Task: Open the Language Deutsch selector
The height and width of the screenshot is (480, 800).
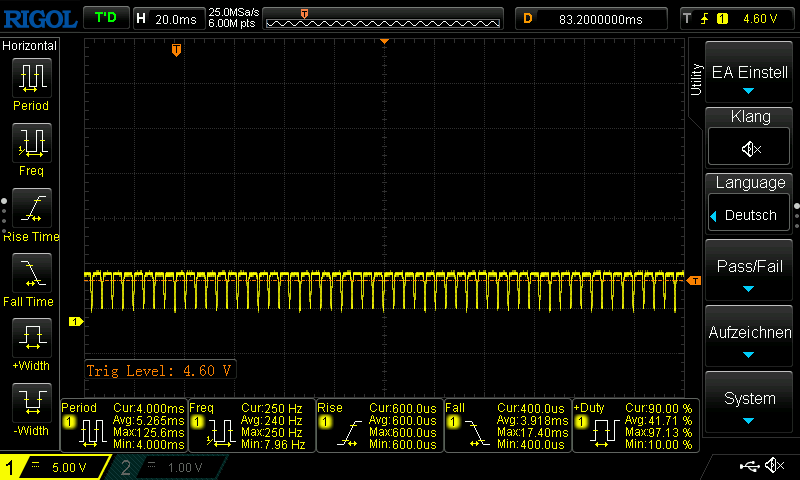Action: pos(750,215)
